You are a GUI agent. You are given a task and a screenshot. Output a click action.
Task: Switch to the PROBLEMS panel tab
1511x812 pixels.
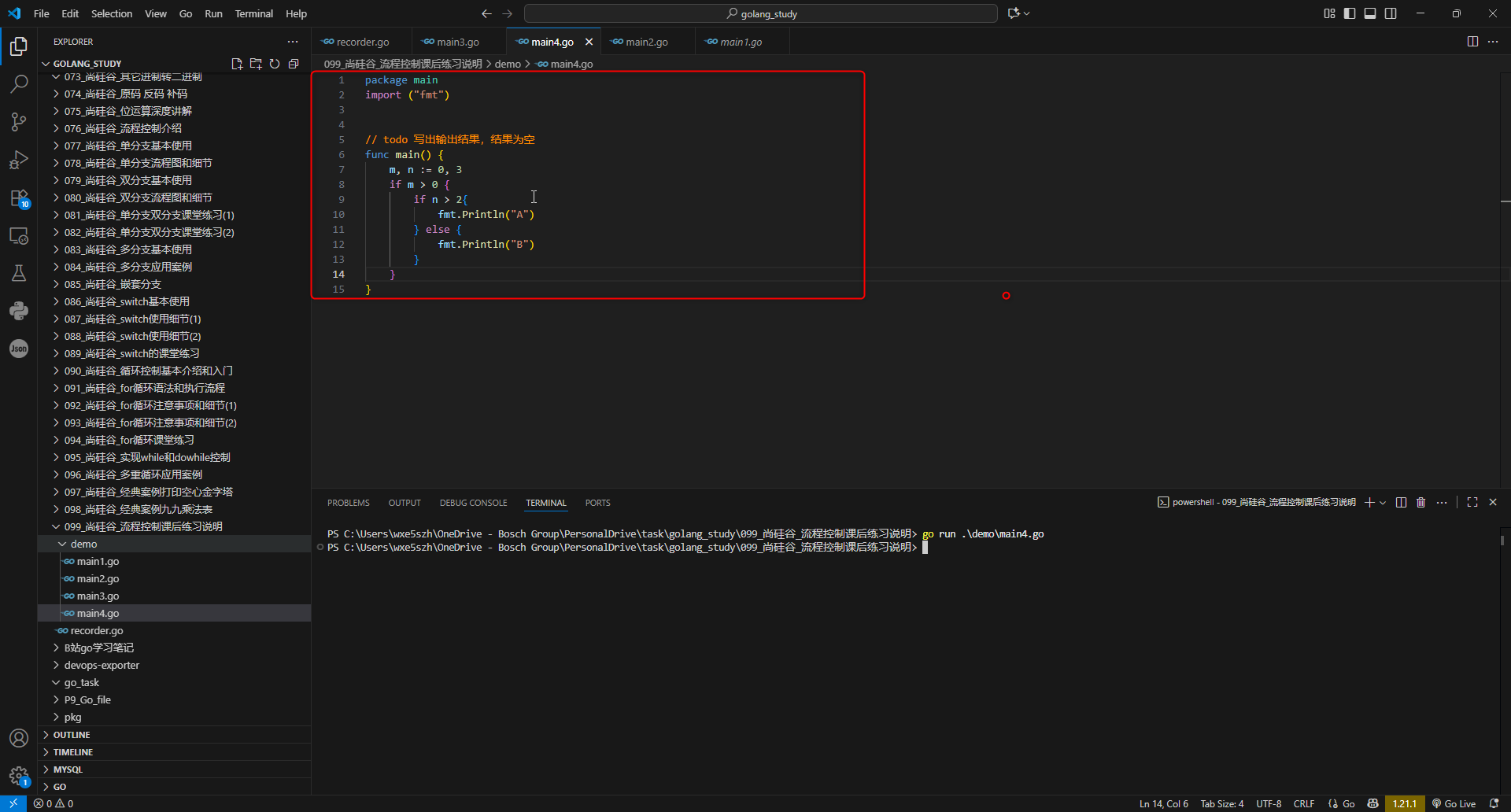point(348,503)
